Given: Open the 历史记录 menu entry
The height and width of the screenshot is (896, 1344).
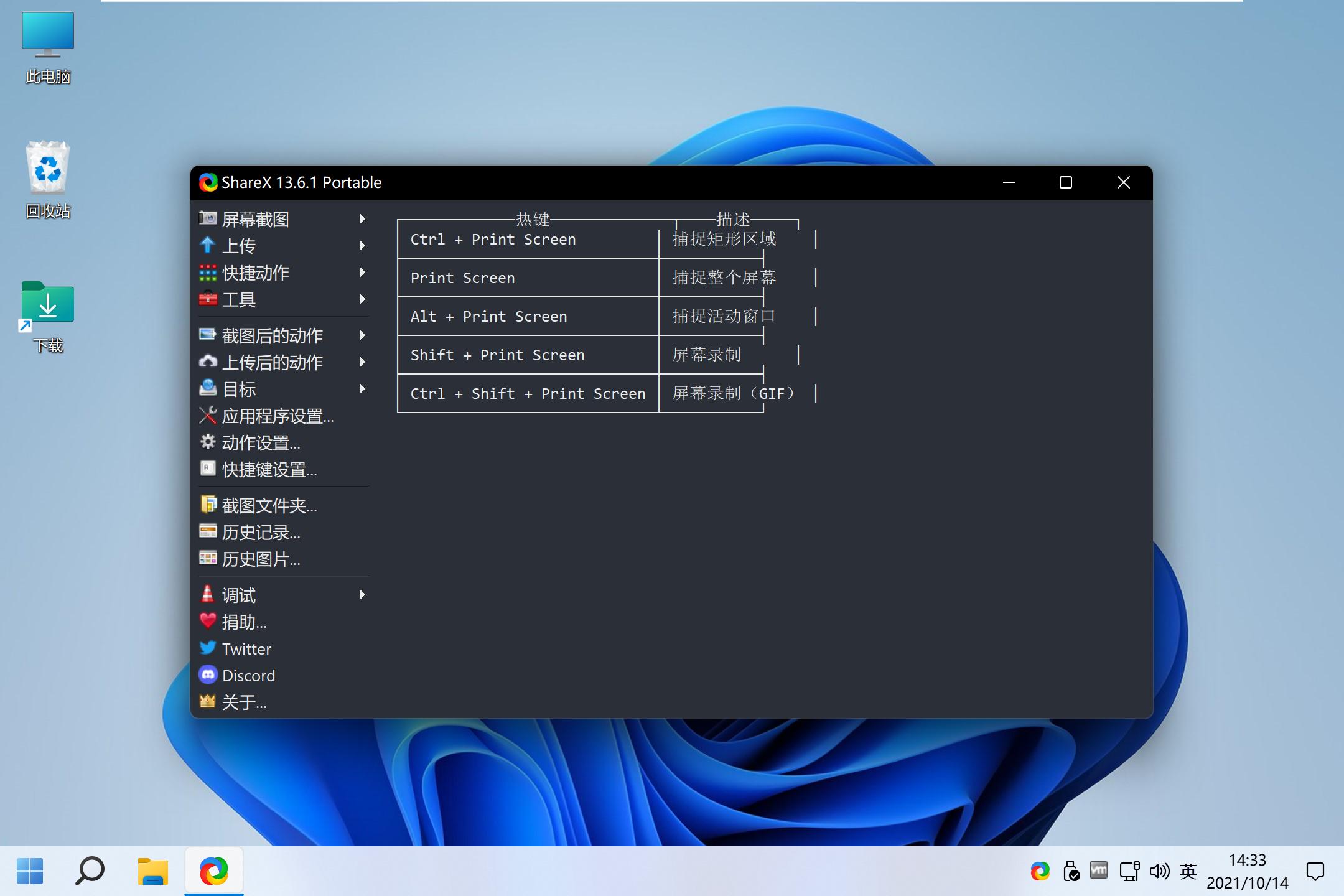Looking at the screenshot, I should [260, 532].
